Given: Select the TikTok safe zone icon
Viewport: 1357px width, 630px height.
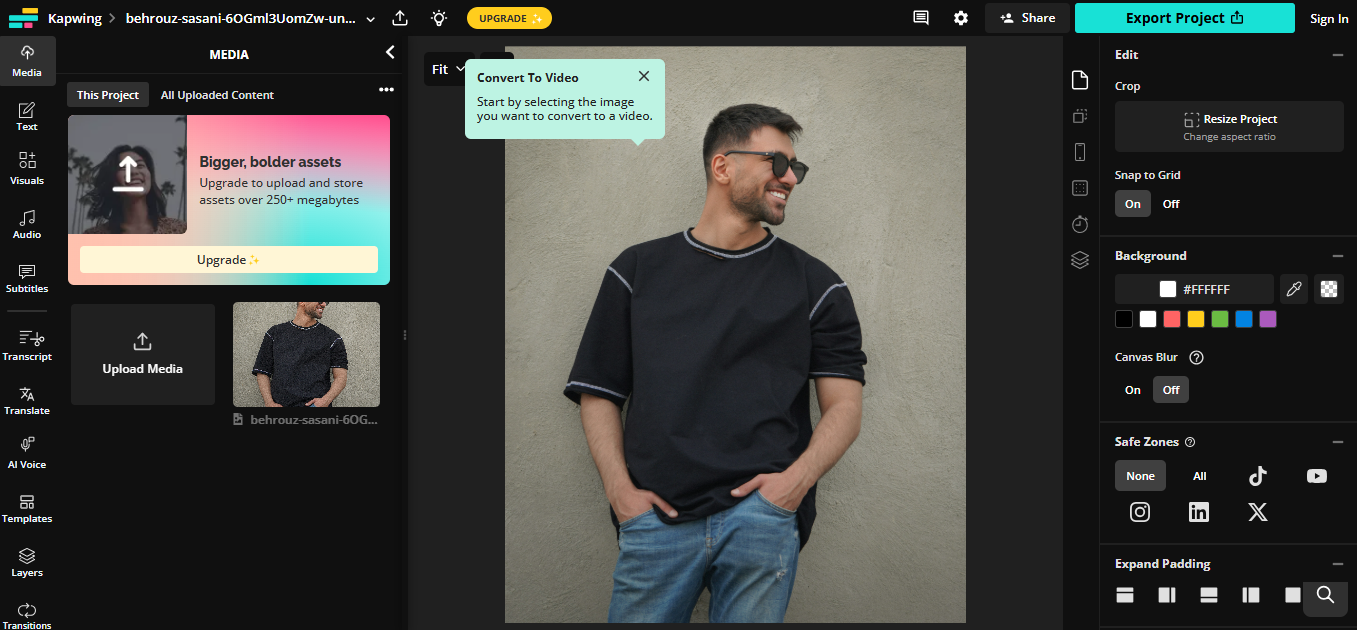Looking at the screenshot, I should coord(1258,476).
